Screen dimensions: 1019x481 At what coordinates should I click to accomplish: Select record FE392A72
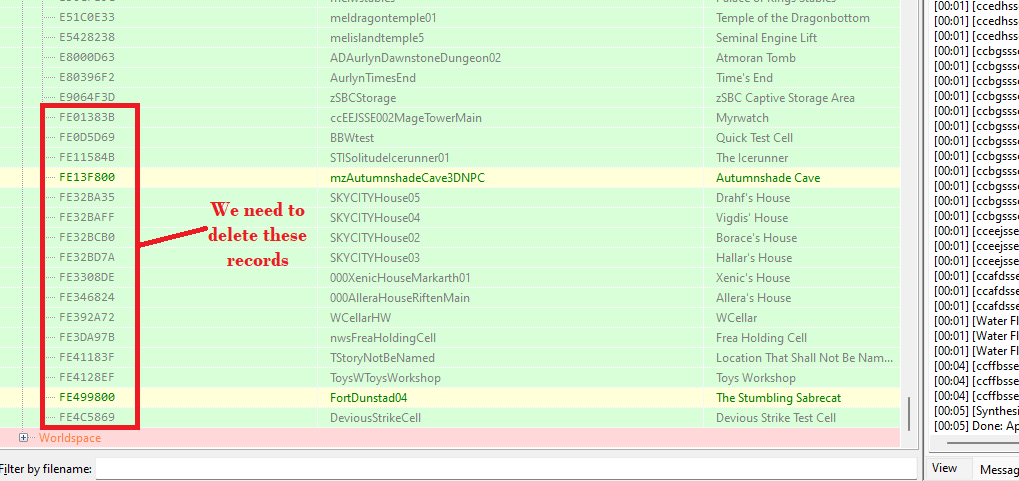tap(87, 318)
